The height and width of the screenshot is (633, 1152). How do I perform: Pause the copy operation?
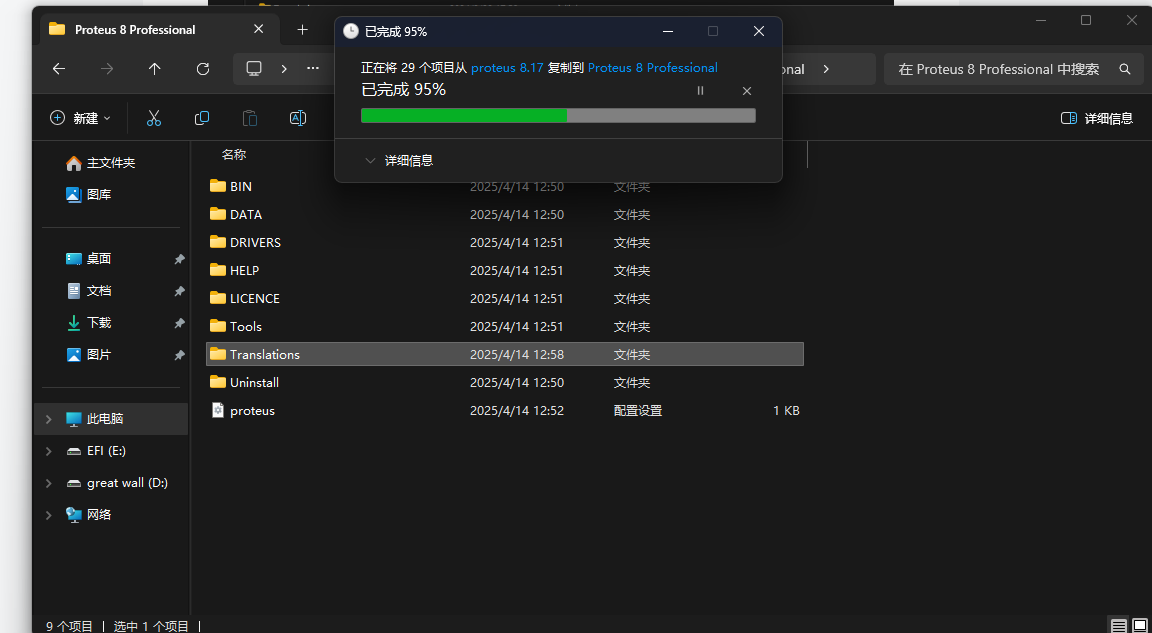tap(700, 90)
